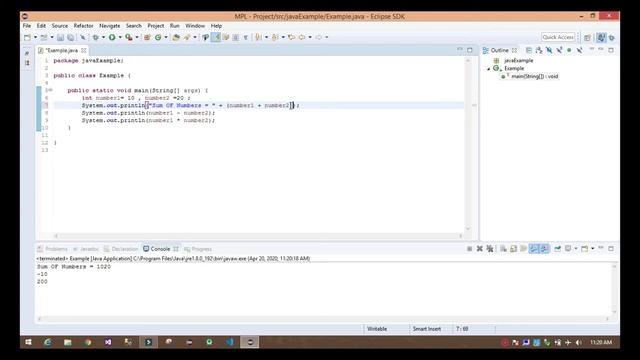Image resolution: width=640 pixels, height=360 pixels.
Task: Click the New Java Package icon
Action: pos(147,37)
